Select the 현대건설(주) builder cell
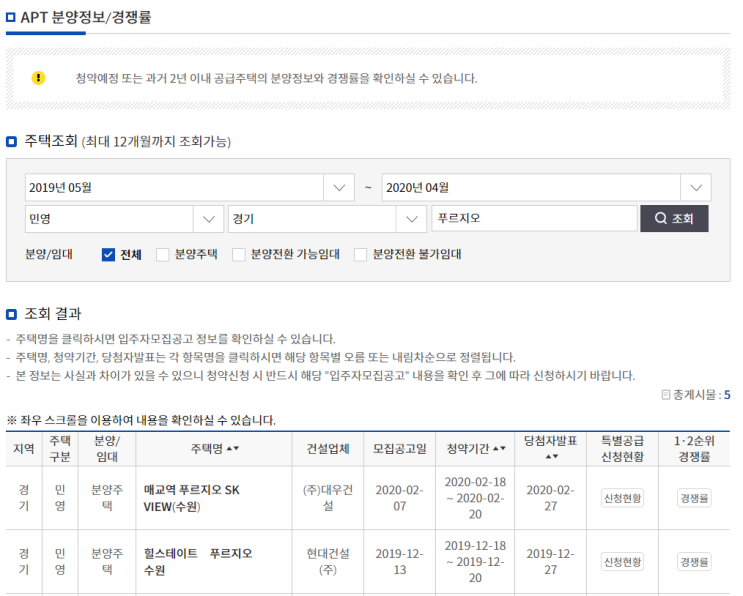Image resolution: width=743 pixels, height=596 pixels. point(328,561)
